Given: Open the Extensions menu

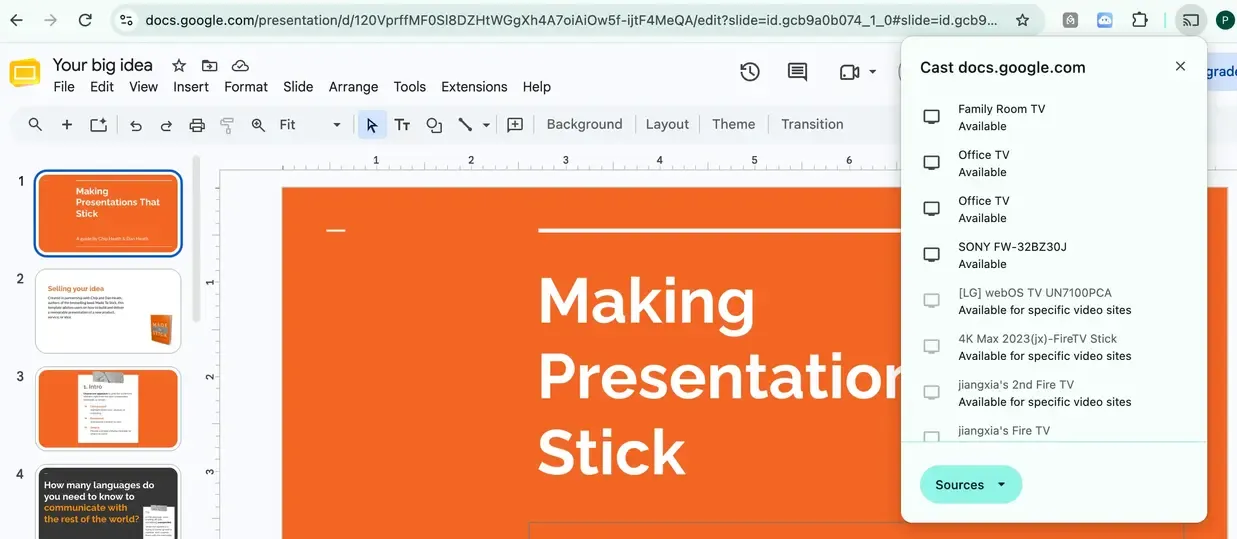Looking at the screenshot, I should coord(474,87).
